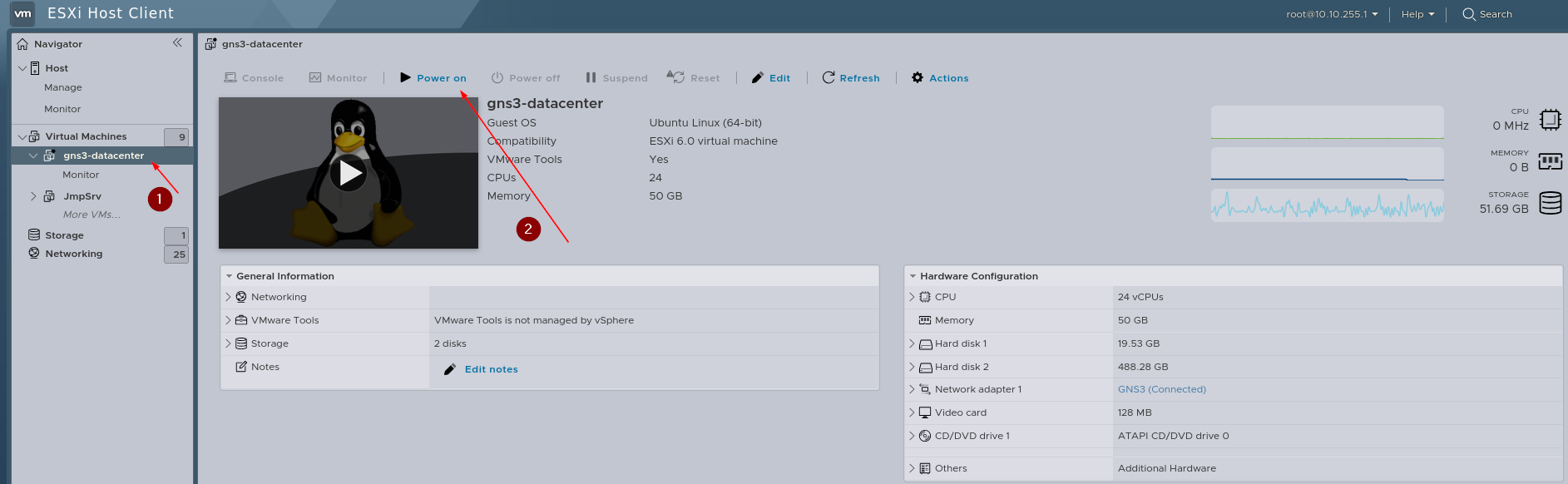Click the Edit pencil icon in toolbar
Viewport: 1568px width, 484px height.
pyautogui.click(x=757, y=77)
